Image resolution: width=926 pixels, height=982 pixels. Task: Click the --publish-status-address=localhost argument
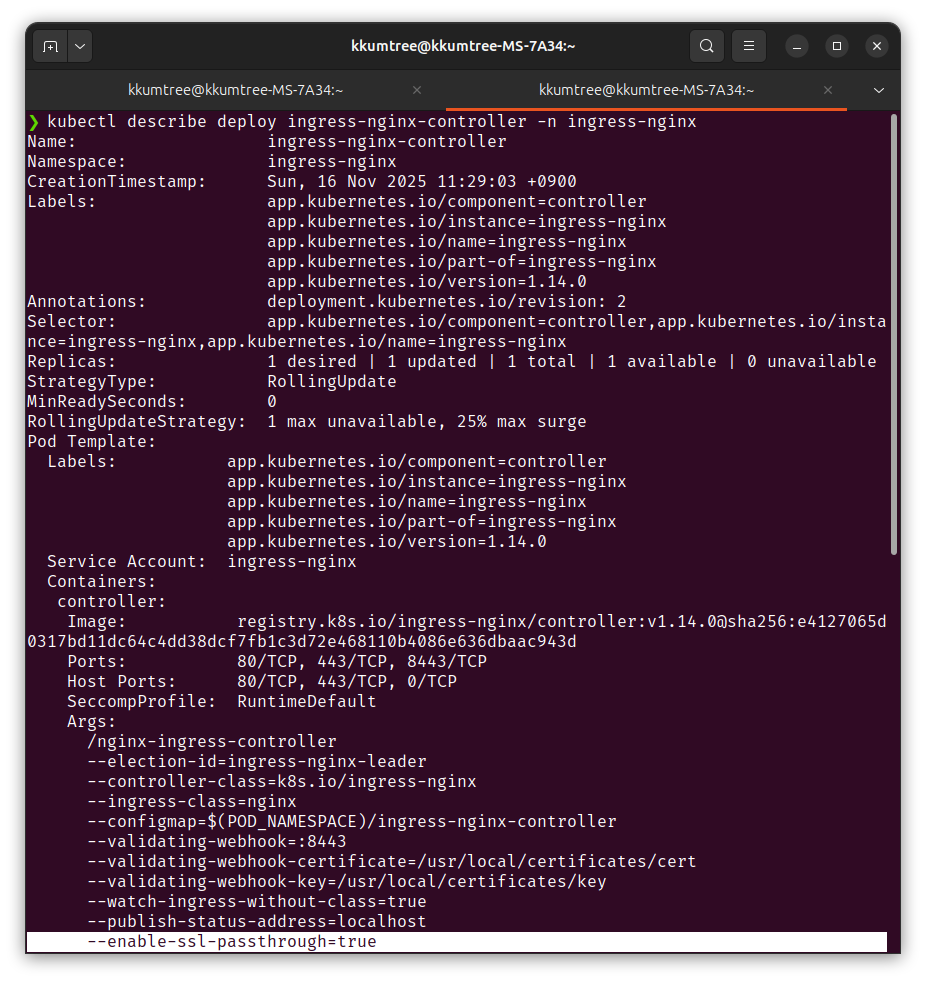tap(257, 921)
